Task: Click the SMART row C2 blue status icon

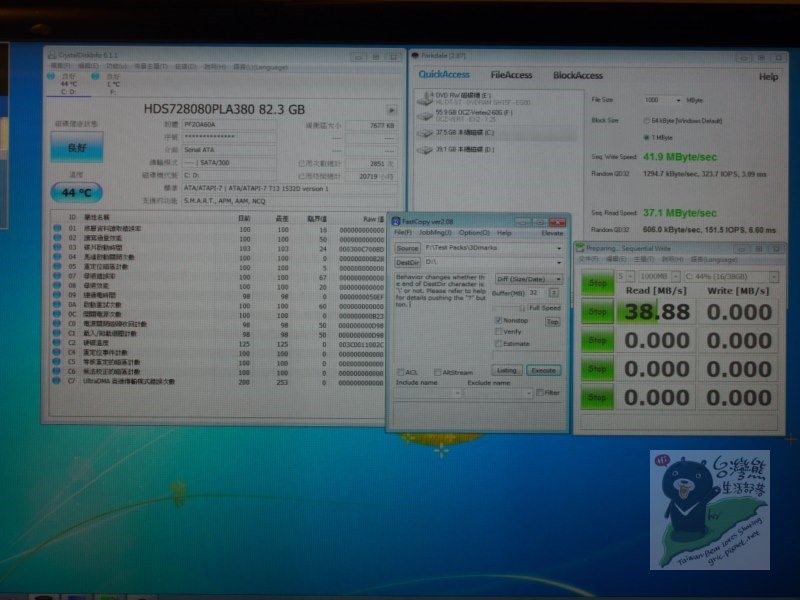Action: (x=57, y=343)
